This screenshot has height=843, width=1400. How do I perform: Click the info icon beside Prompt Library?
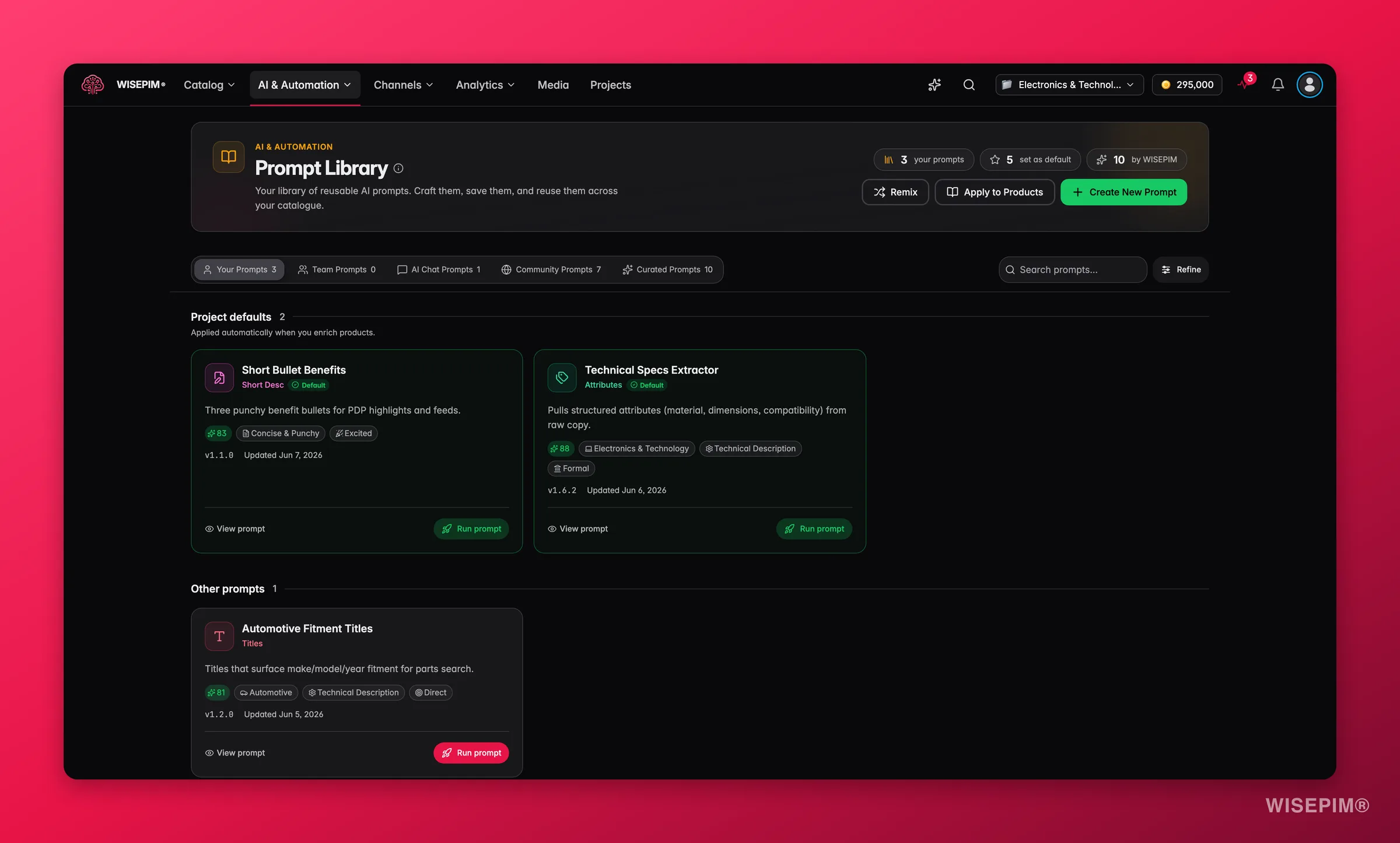[398, 168]
